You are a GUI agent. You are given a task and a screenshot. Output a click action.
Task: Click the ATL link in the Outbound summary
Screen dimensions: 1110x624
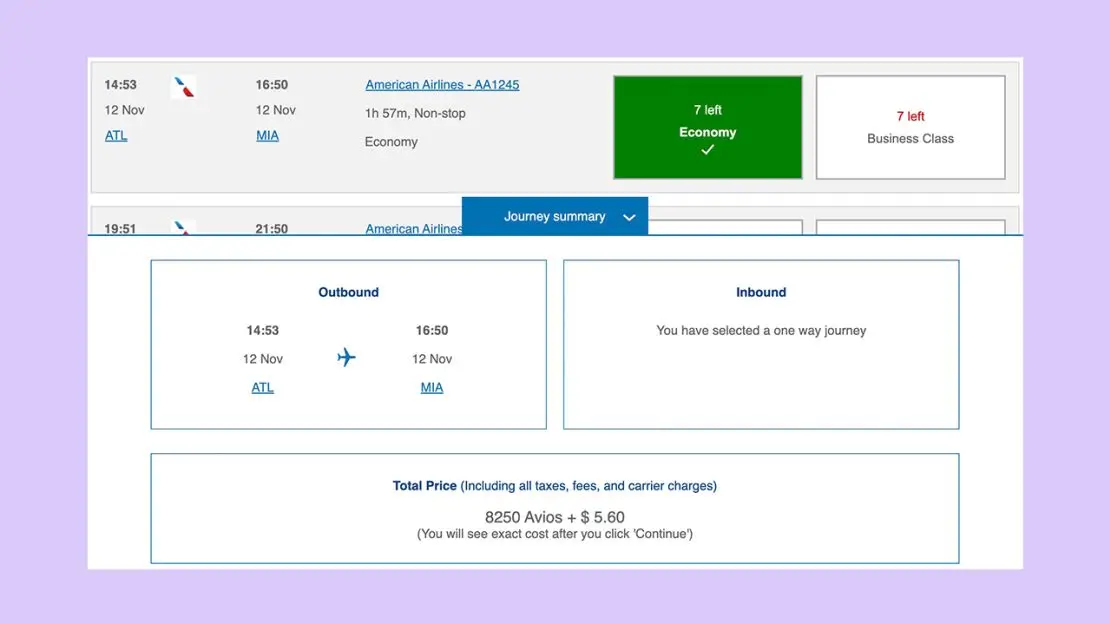point(262,388)
